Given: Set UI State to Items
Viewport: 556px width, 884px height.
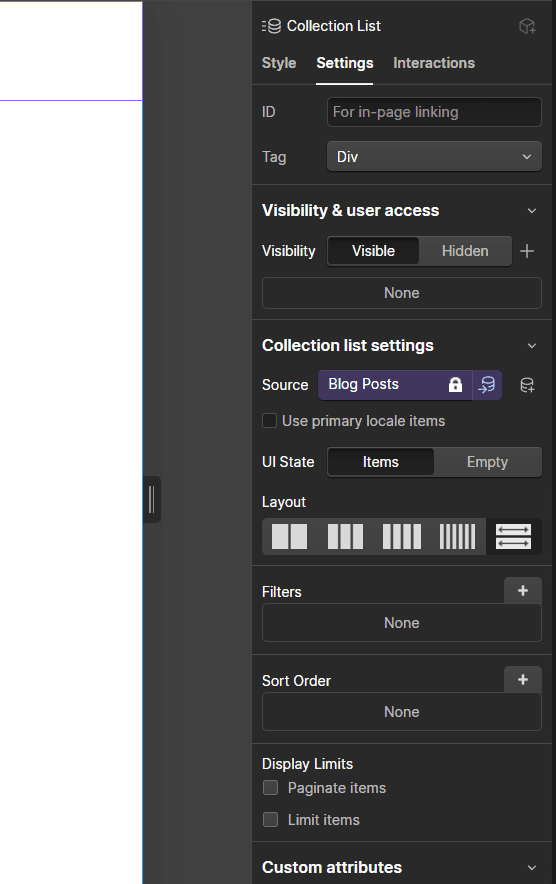Looking at the screenshot, I should click(381, 462).
